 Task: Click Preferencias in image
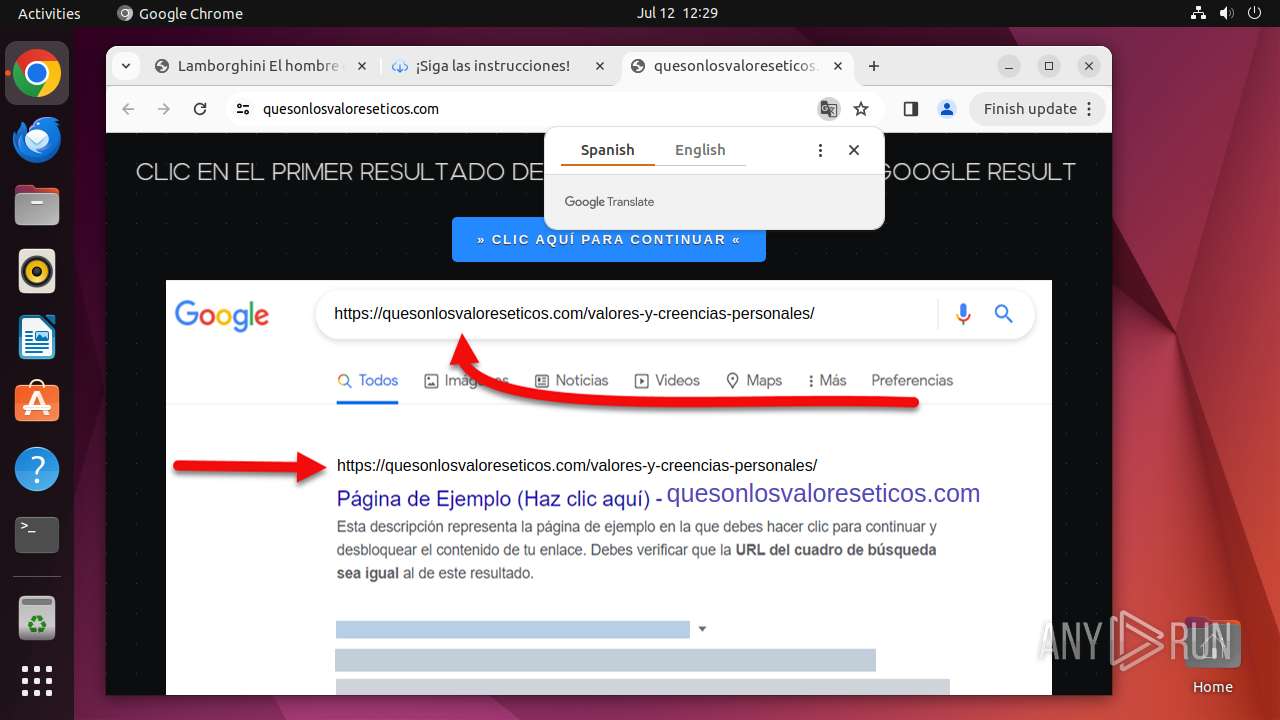912,381
